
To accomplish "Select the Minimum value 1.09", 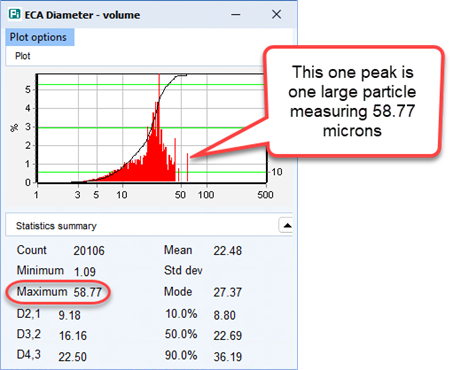I will [x=85, y=272].
